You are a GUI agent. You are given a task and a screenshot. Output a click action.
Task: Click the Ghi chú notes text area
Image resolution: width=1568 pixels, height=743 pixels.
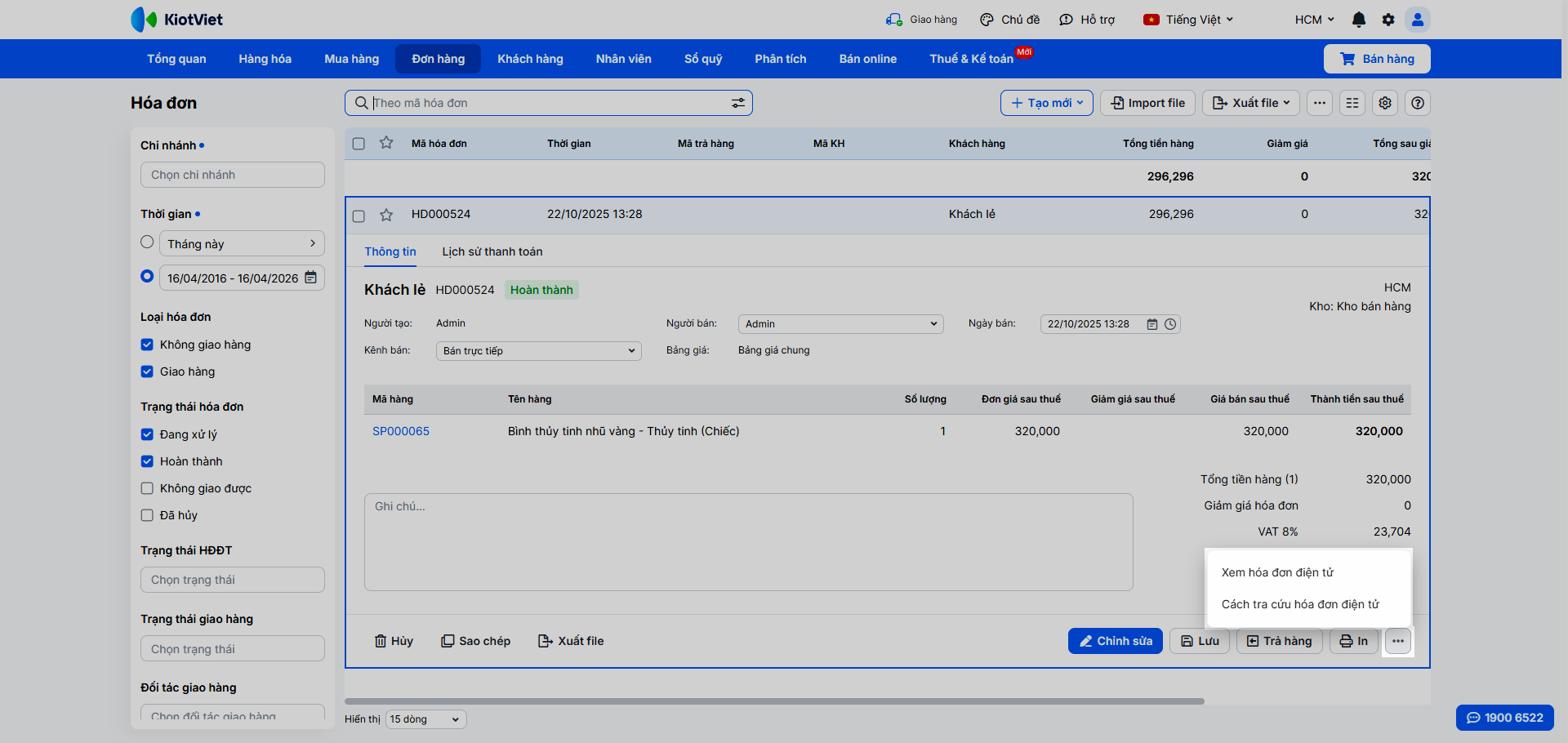click(748, 542)
